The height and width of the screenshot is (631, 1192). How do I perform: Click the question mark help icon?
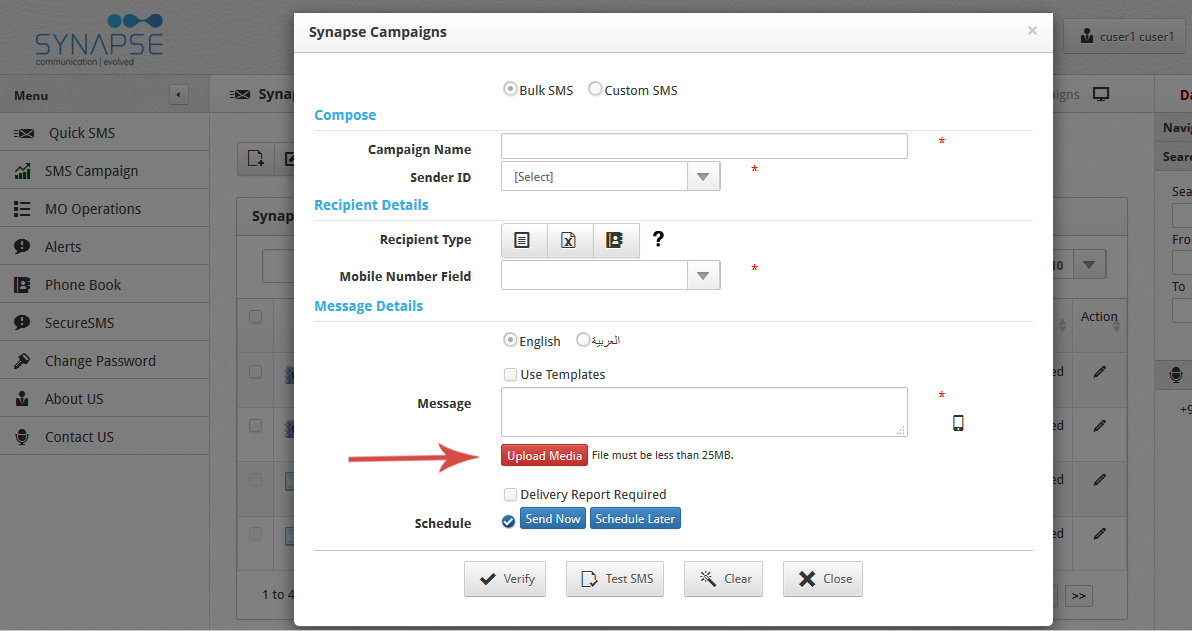coord(658,240)
